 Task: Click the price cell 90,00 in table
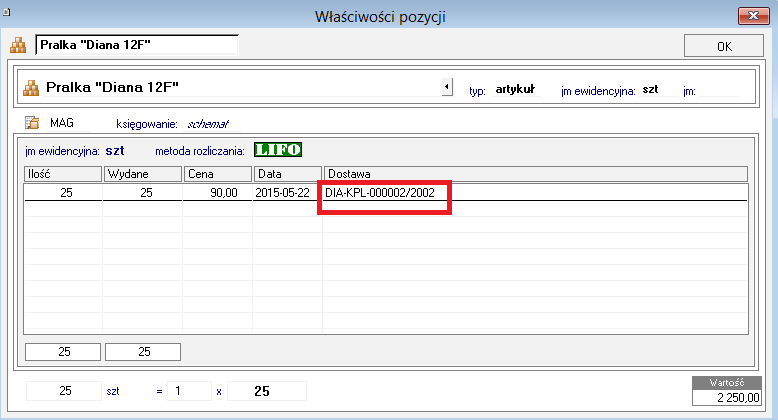pos(217,193)
